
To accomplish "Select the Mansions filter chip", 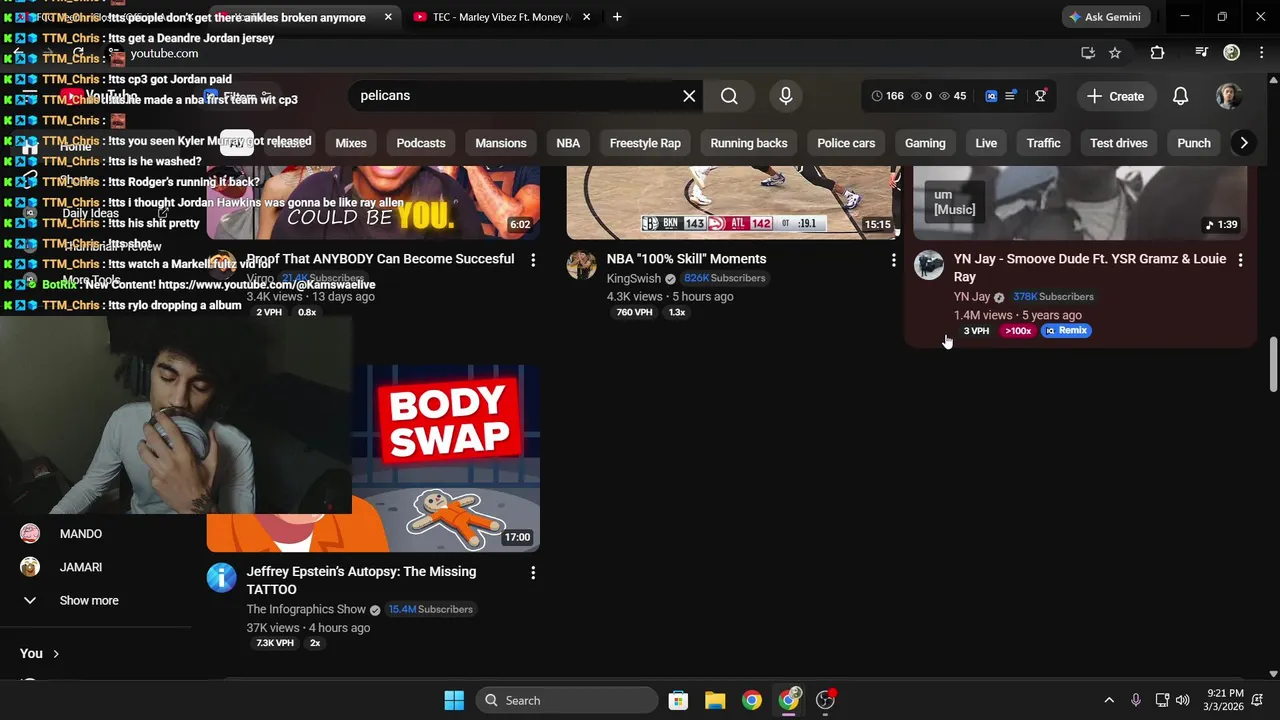I will (501, 143).
